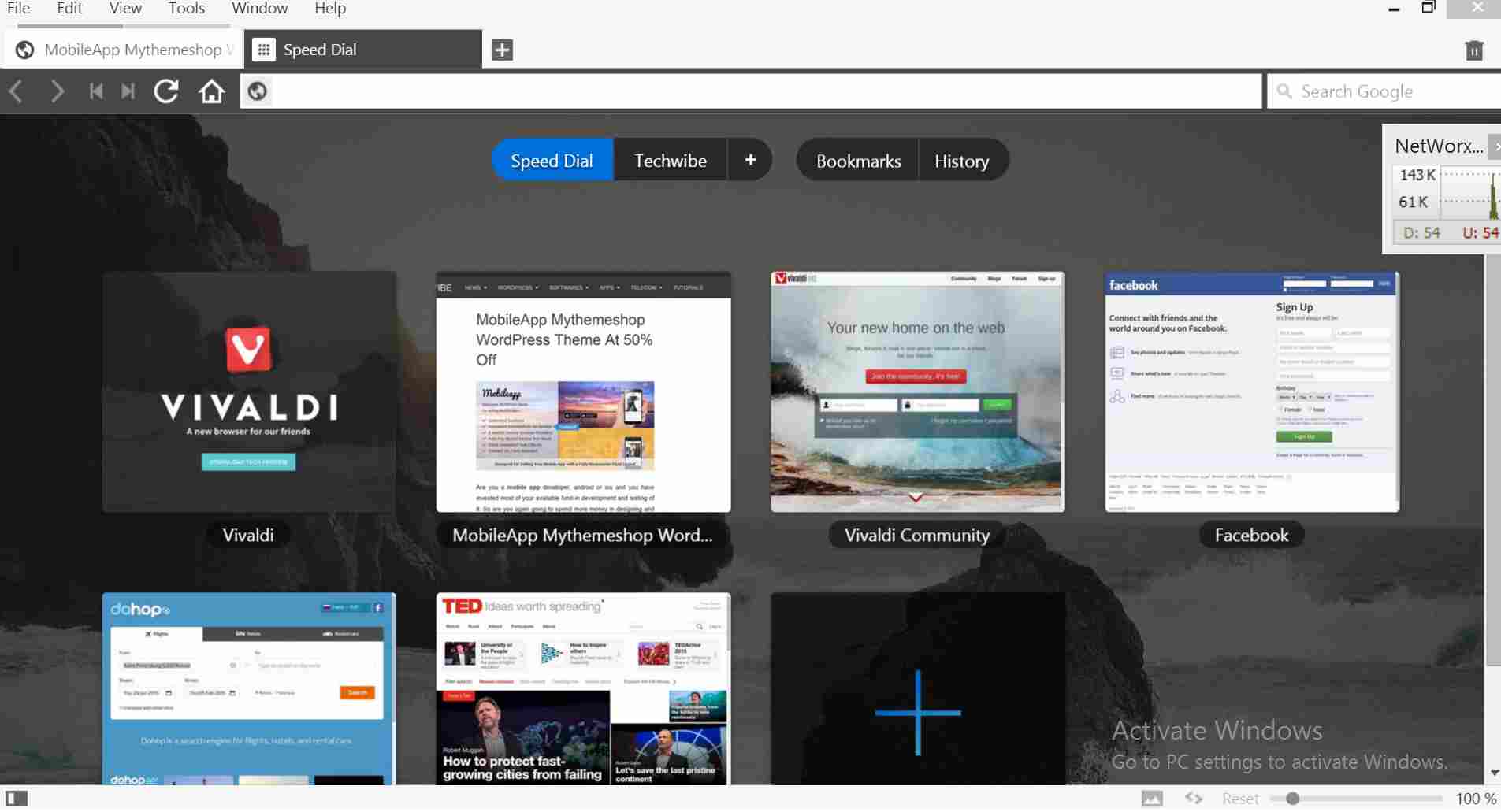This screenshot has width=1501, height=812.
Task: Reset the page zoom level
Action: coord(1240,799)
